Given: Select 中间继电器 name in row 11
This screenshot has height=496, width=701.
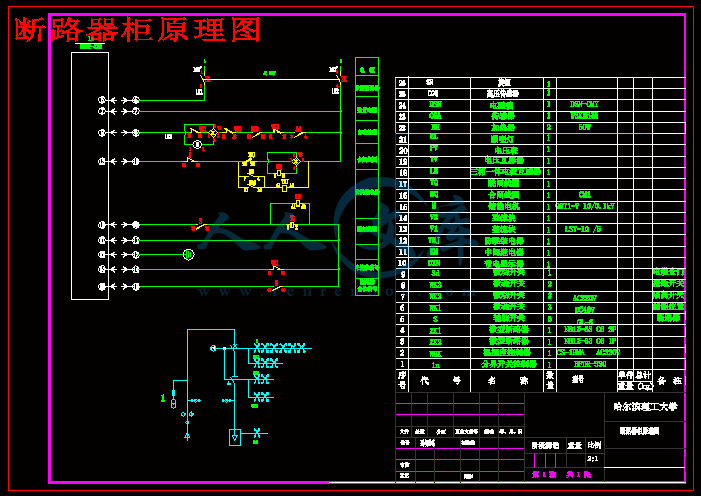Looking at the screenshot, I should [x=504, y=252].
